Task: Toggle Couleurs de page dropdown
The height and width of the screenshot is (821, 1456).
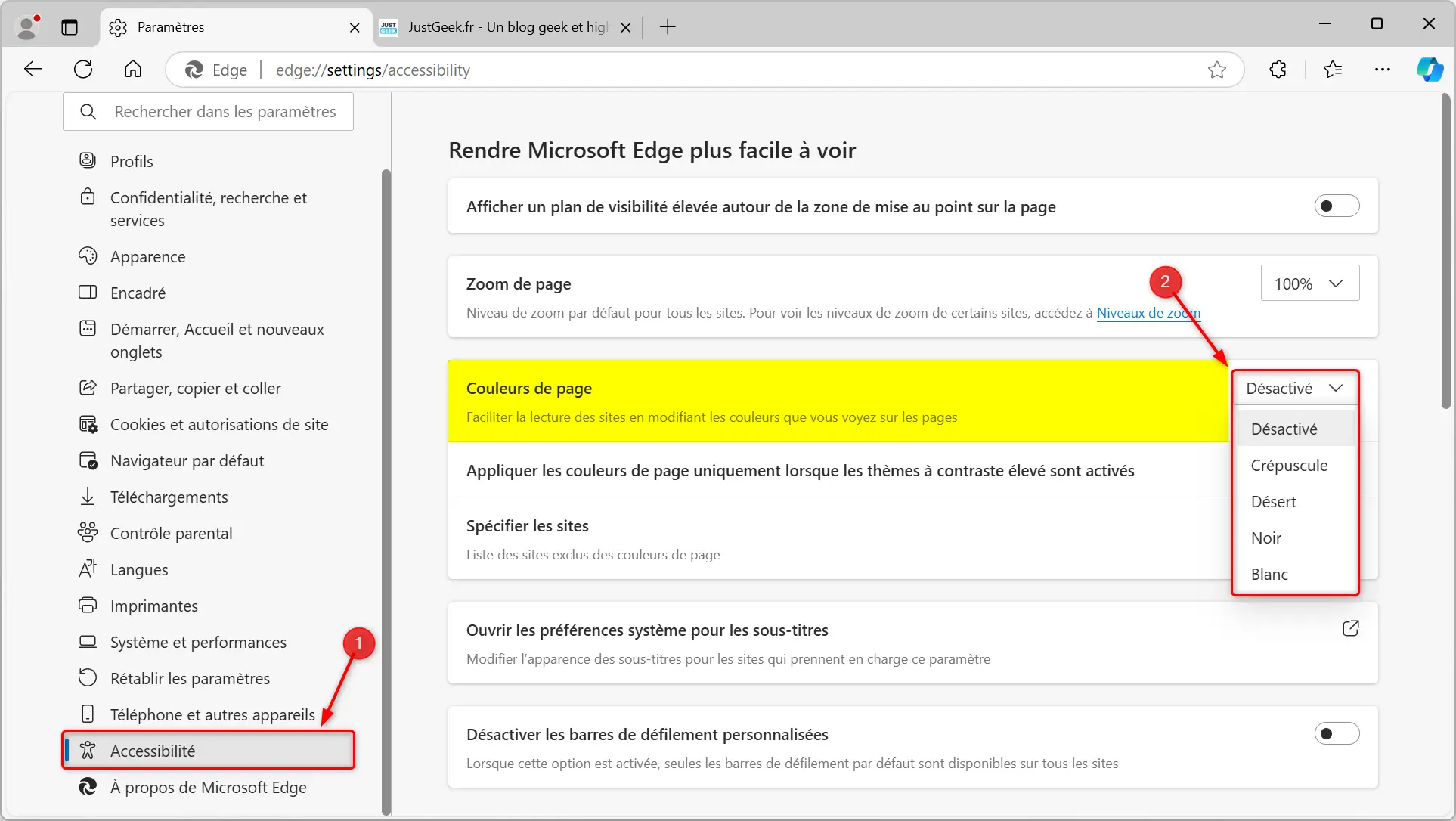Action: pos(1295,388)
